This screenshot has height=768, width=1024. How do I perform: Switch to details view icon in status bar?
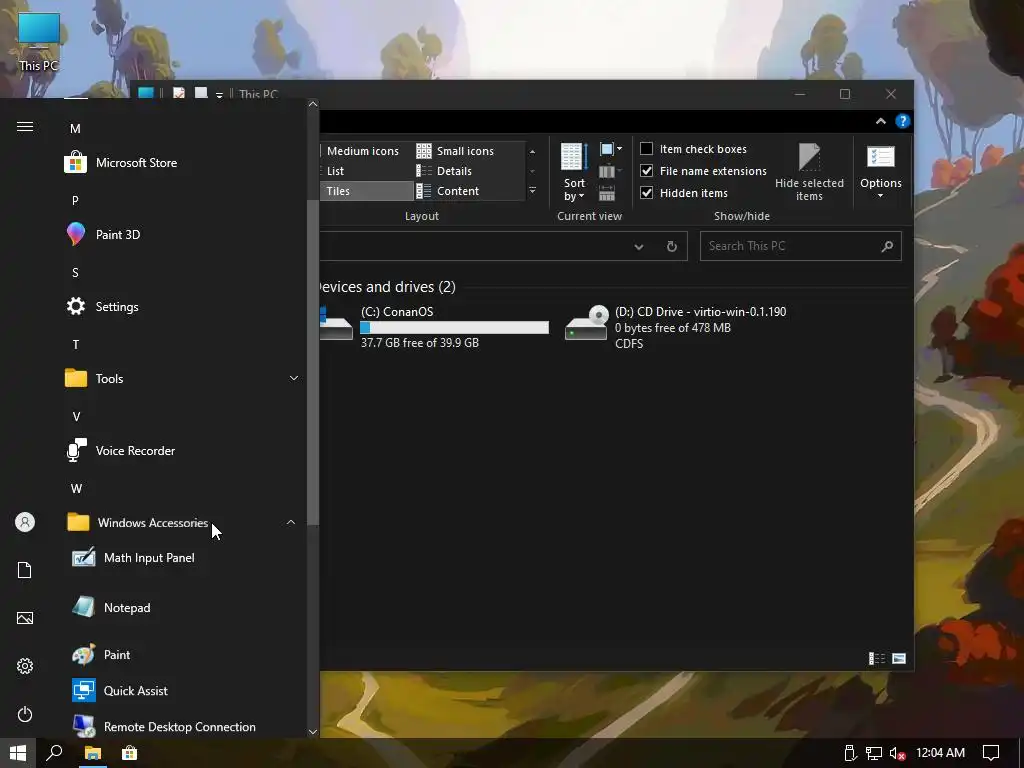(876, 658)
